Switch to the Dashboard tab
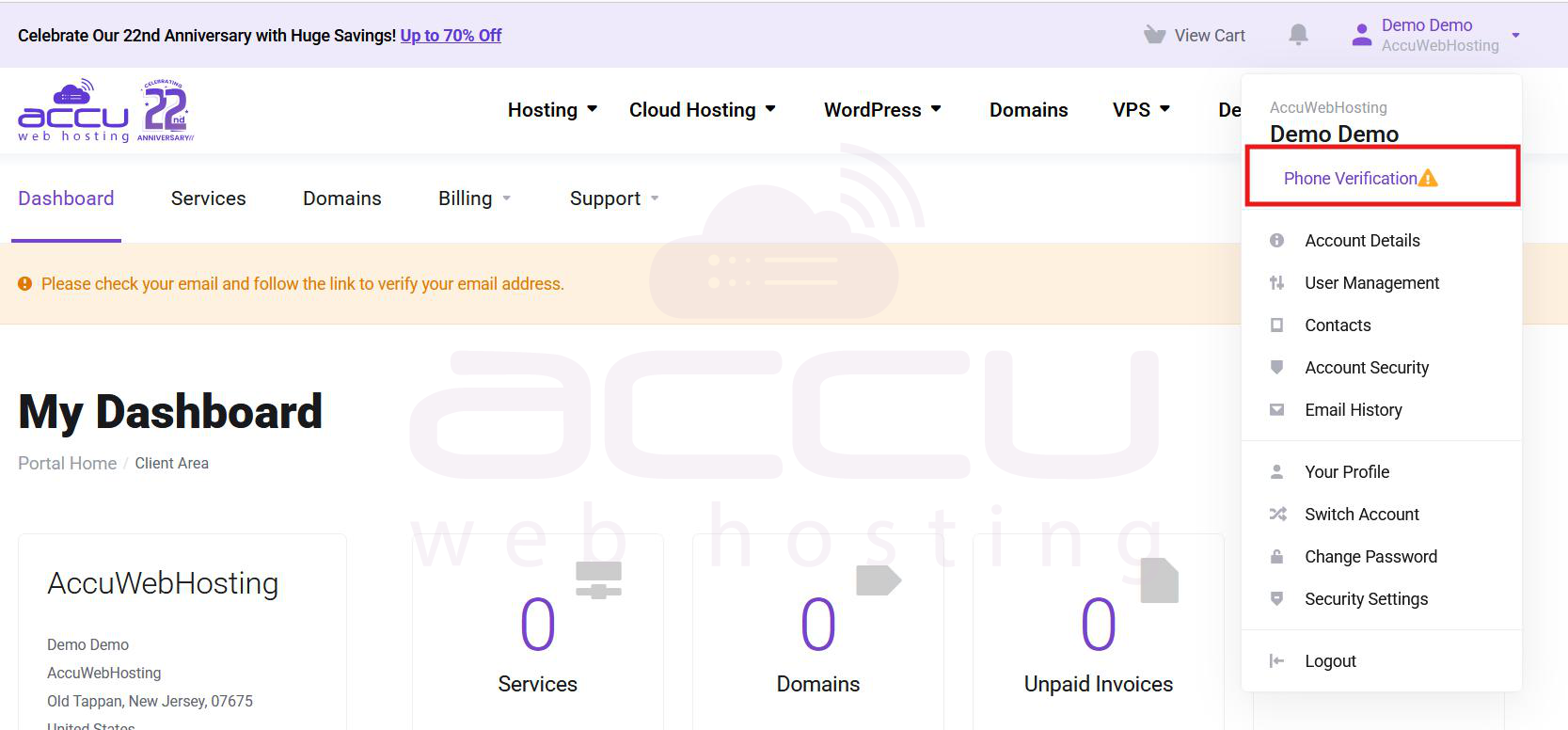 tap(66, 198)
